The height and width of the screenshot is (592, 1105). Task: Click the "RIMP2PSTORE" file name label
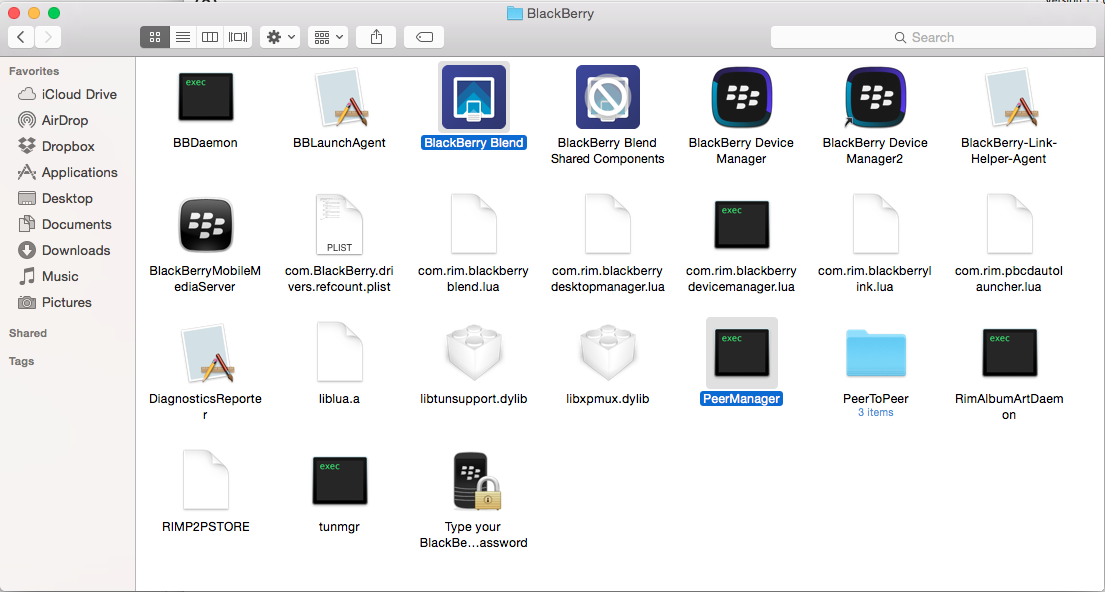[x=205, y=526]
